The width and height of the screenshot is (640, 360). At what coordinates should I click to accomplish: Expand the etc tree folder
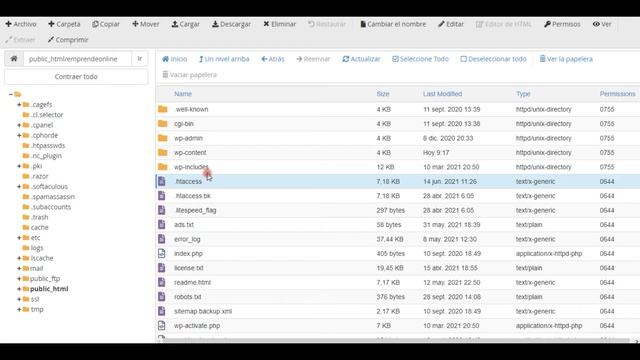tap(19, 238)
